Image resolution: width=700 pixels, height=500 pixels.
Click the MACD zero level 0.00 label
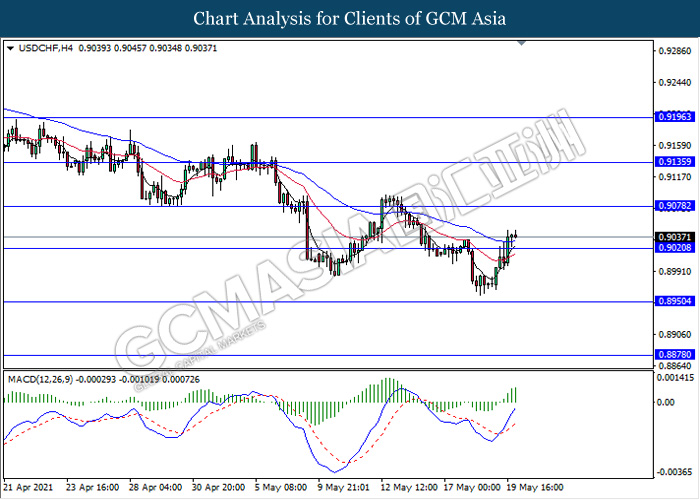click(x=667, y=402)
